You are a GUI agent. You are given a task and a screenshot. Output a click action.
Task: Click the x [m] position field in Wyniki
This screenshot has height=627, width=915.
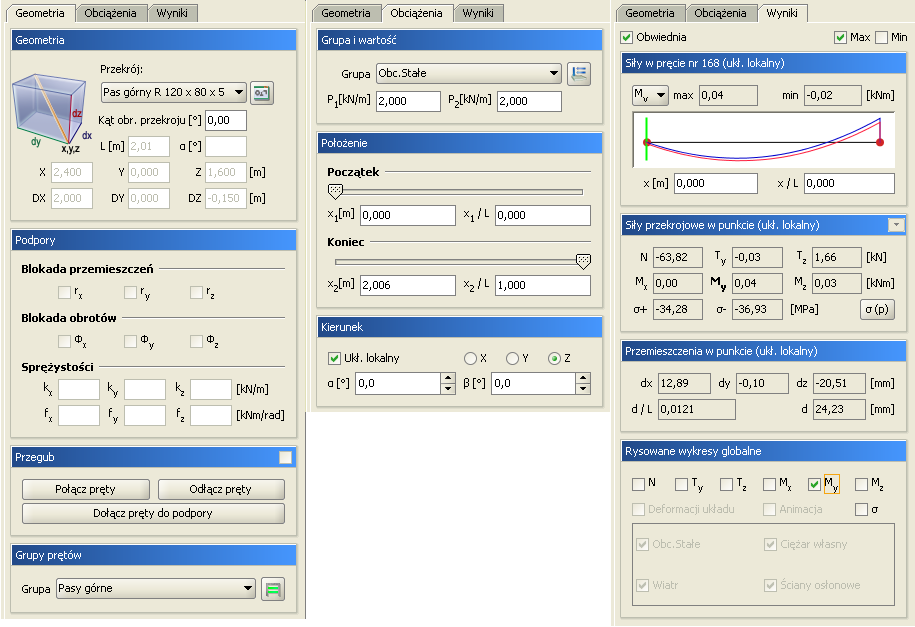(716, 183)
